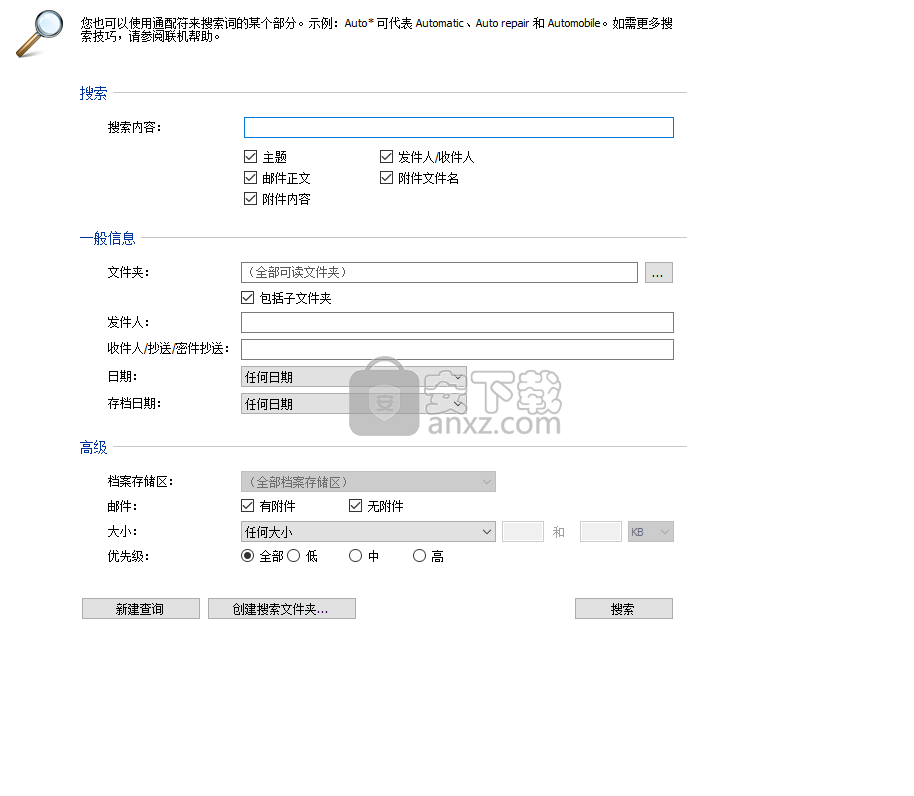Click the 搜索内容 text field
Image resolution: width=914 pixels, height=796 pixels.
tap(459, 128)
